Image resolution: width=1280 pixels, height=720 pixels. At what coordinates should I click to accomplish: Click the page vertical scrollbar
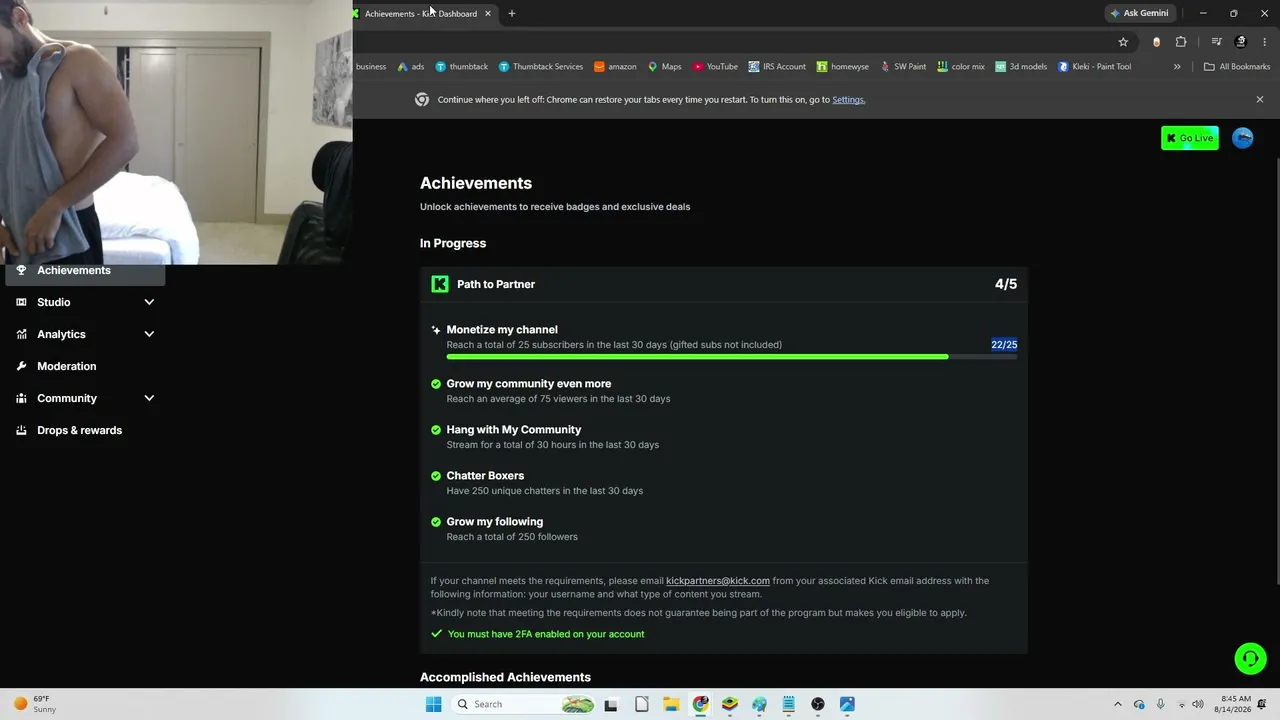point(1276,372)
